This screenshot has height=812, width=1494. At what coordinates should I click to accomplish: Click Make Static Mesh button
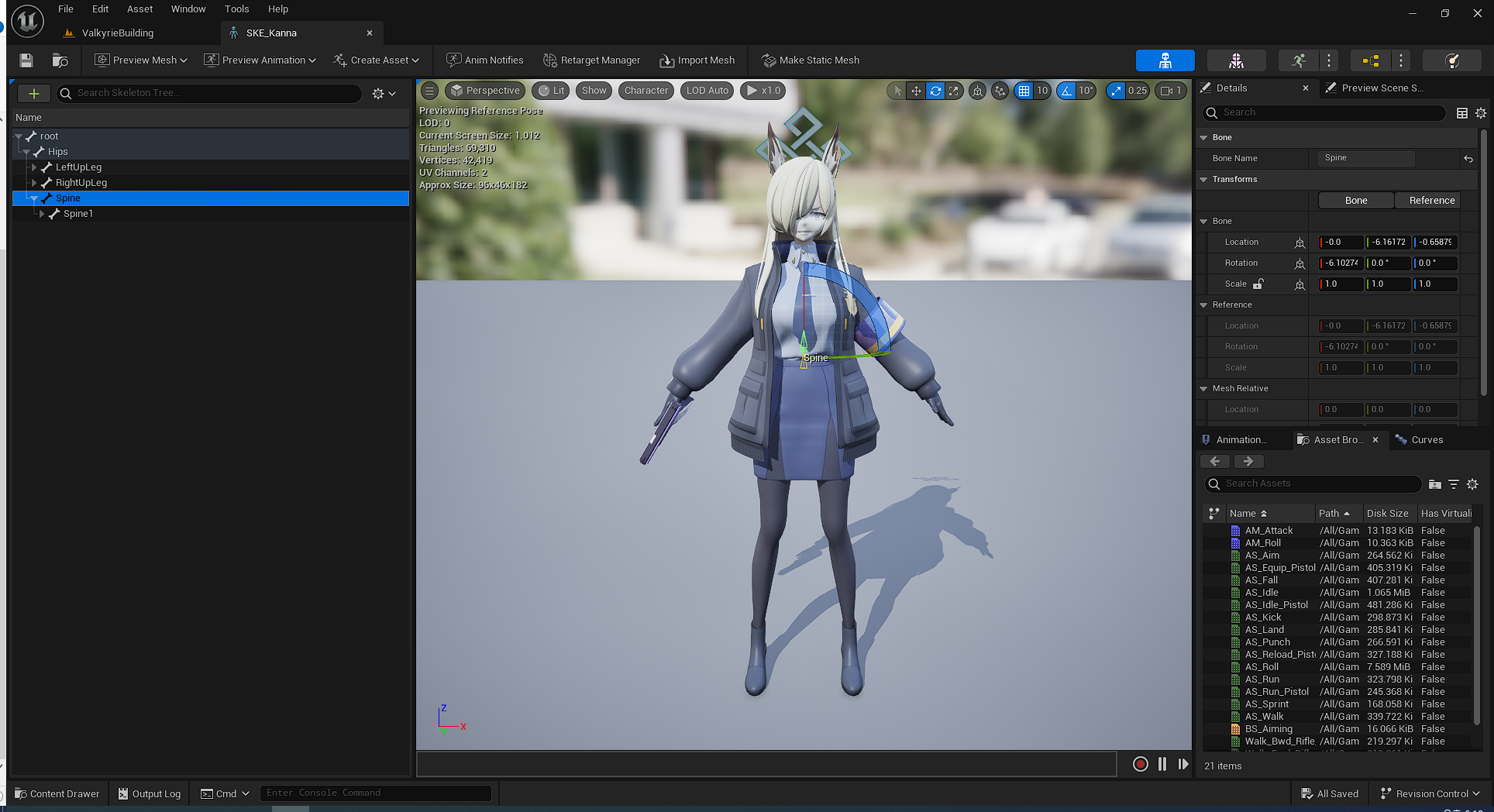pos(811,60)
